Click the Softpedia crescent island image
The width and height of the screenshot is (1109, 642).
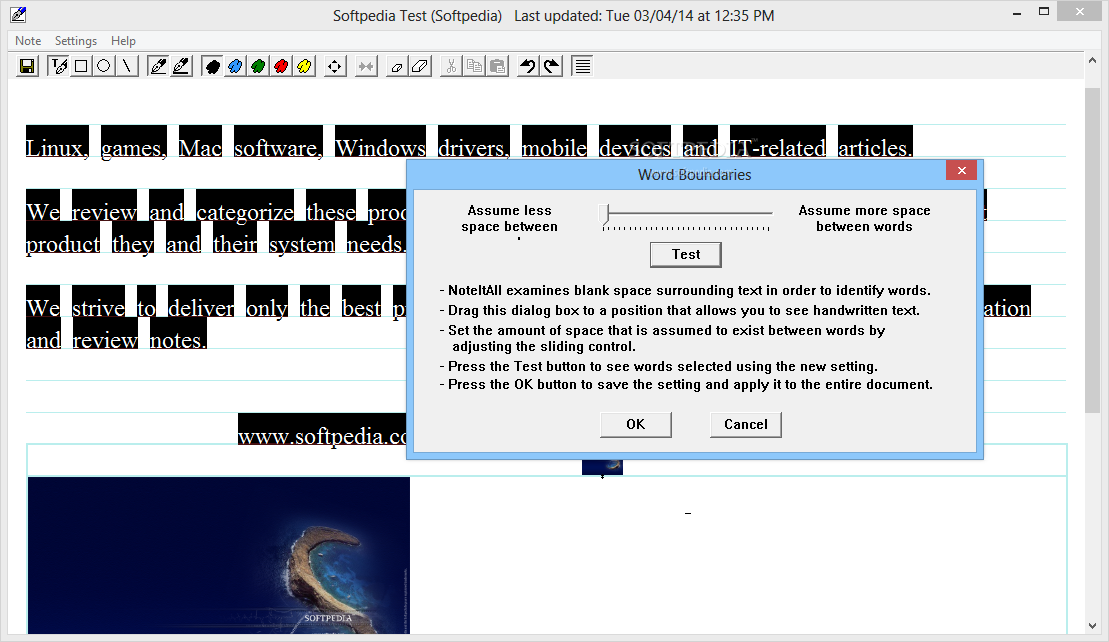tap(219, 555)
